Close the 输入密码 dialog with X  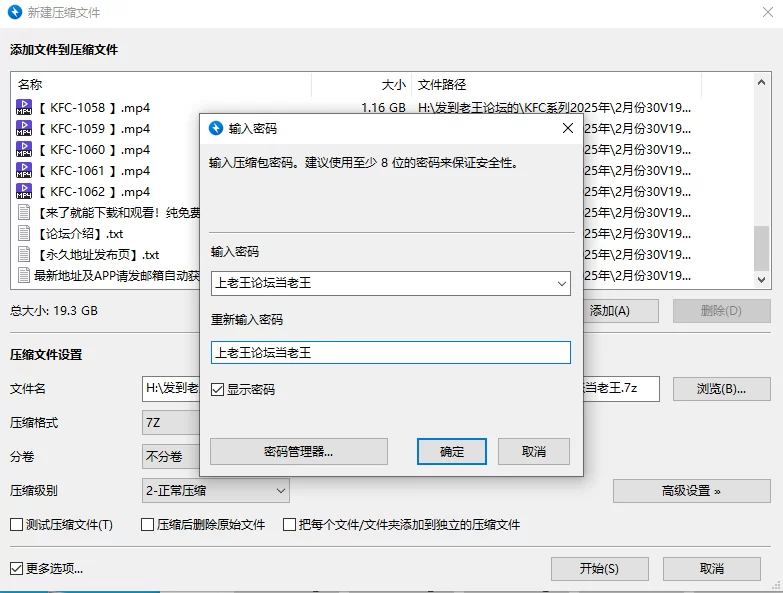tap(568, 128)
